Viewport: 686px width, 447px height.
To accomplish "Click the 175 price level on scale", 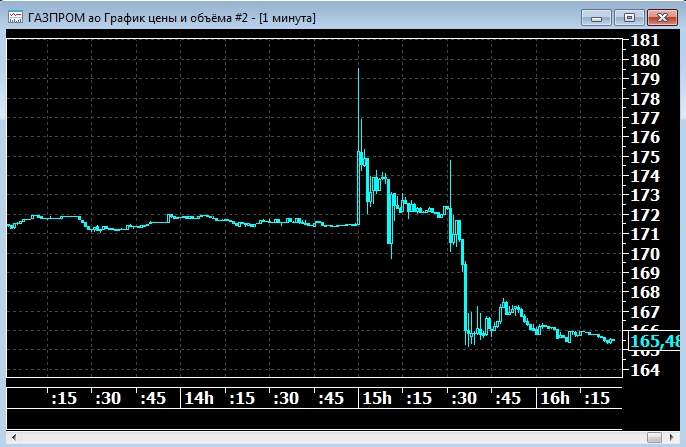I will tap(646, 157).
